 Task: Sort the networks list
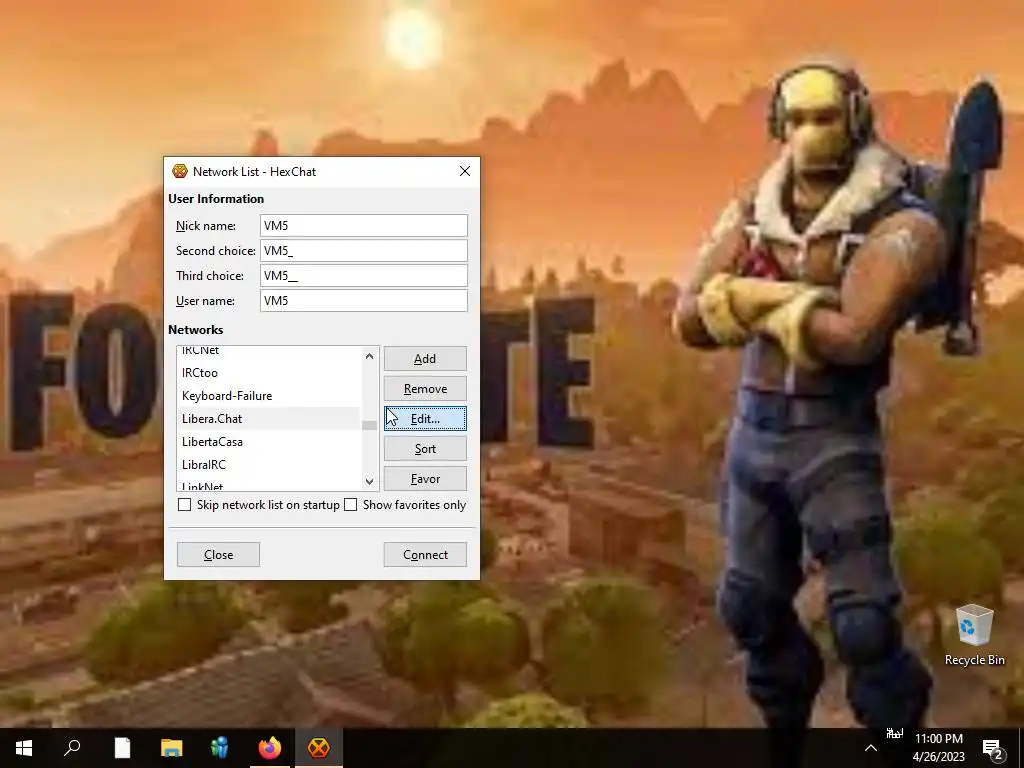[425, 449]
